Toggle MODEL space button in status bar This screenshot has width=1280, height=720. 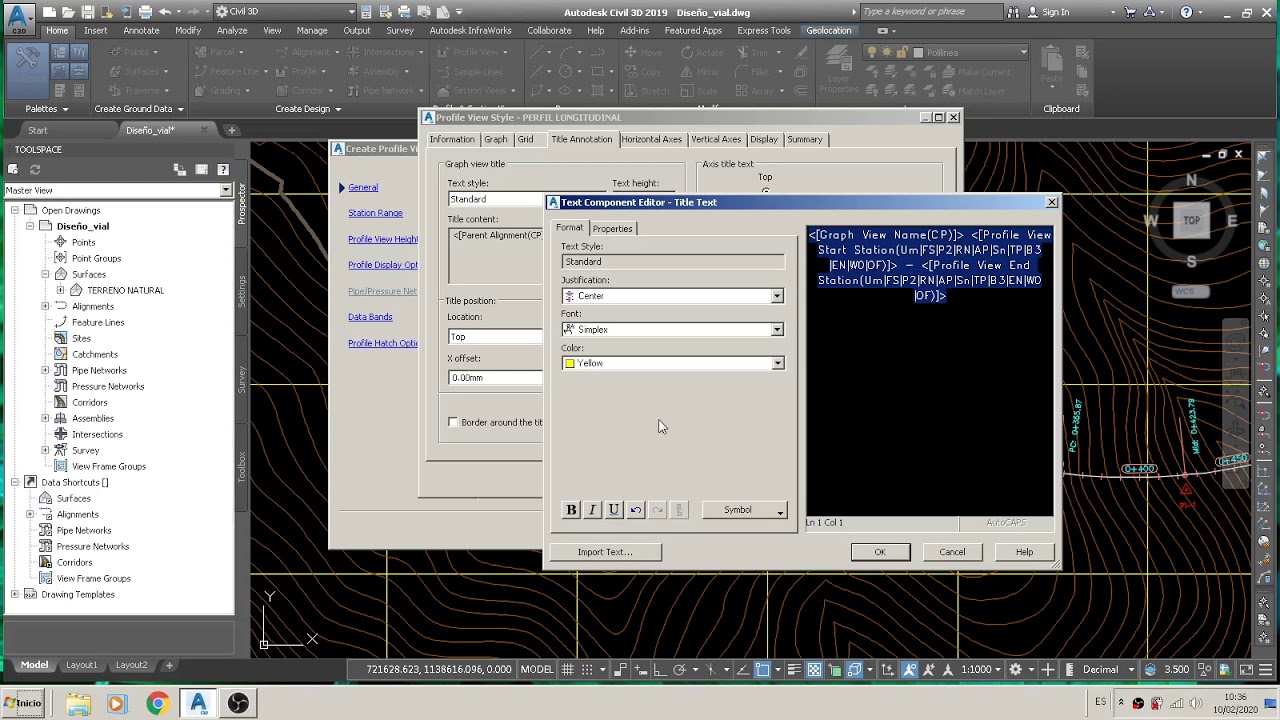coord(537,669)
